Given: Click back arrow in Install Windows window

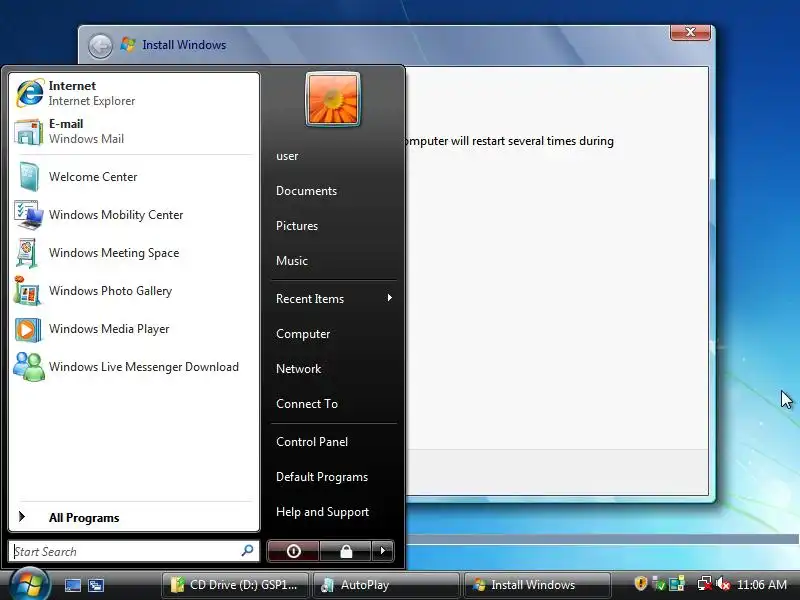Looking at the screenshot, I should click(x=100, y=46).
